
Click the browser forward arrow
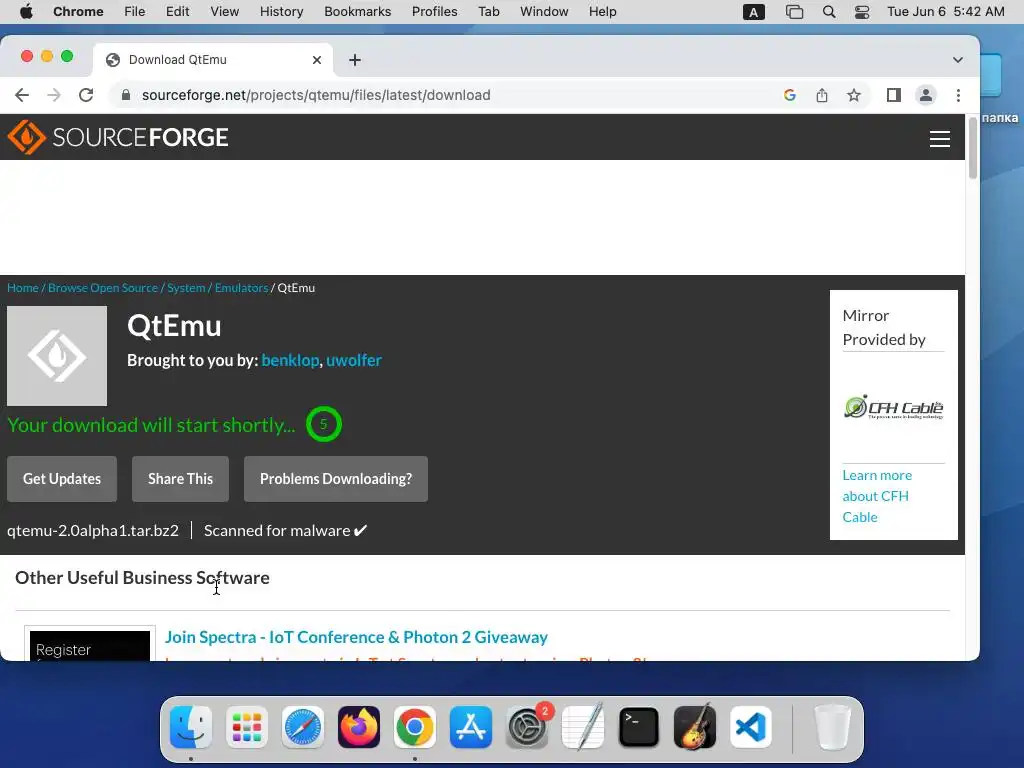pos(54,95)
